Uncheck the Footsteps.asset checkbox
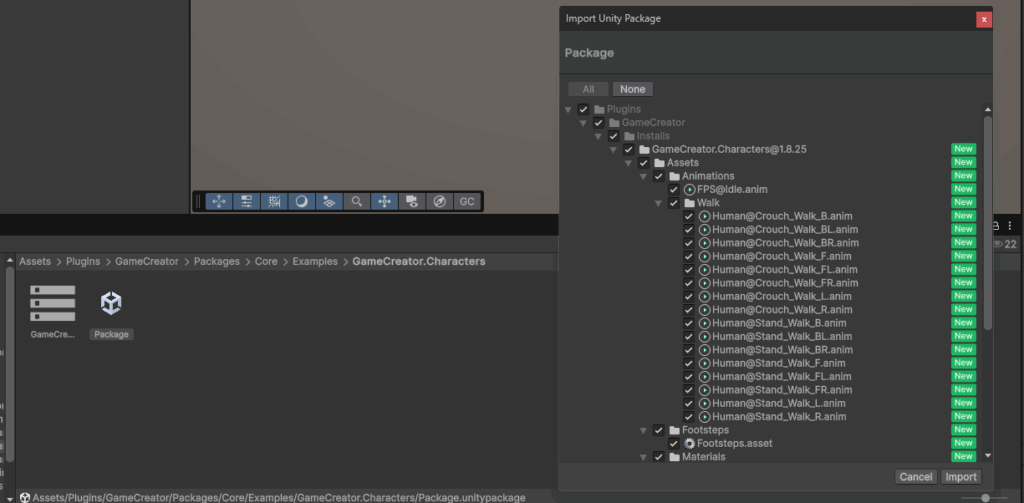This screenshot has width=1024, height=503. coord(673,444)
